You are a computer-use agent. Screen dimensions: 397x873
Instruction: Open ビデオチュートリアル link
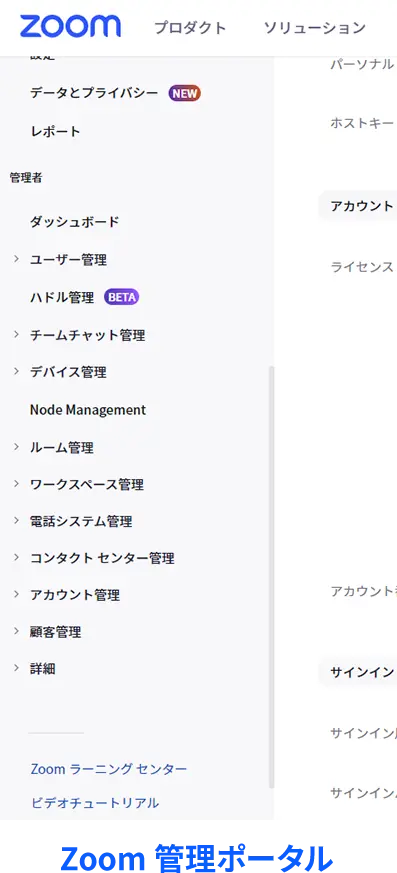pos(95,803)
